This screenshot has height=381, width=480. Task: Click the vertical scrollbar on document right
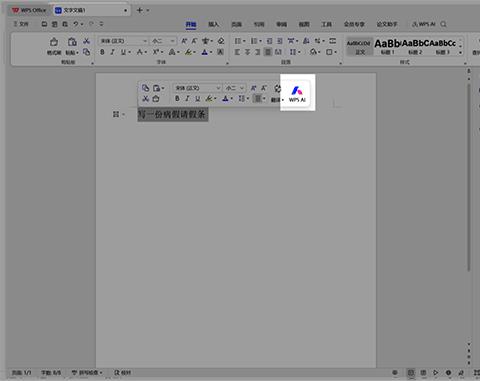469,177
